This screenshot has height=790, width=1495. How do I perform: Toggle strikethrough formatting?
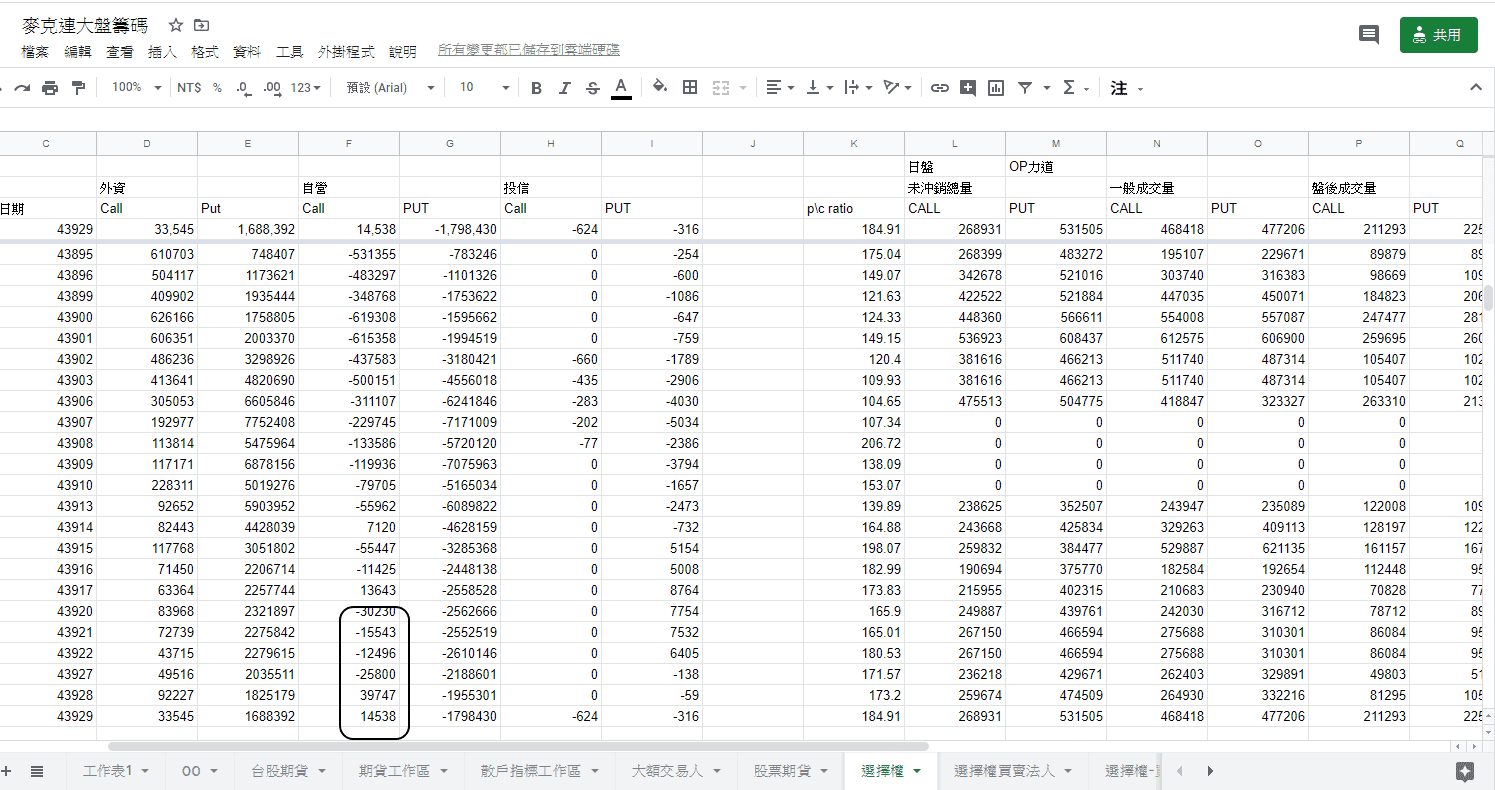pyautogui.click(x=593, y=88)
